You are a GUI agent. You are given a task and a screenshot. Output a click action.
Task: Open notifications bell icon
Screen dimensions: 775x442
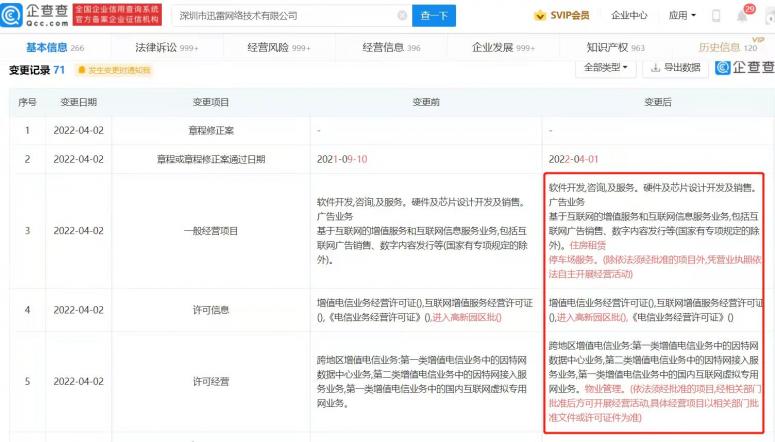[x=742, y=16]
